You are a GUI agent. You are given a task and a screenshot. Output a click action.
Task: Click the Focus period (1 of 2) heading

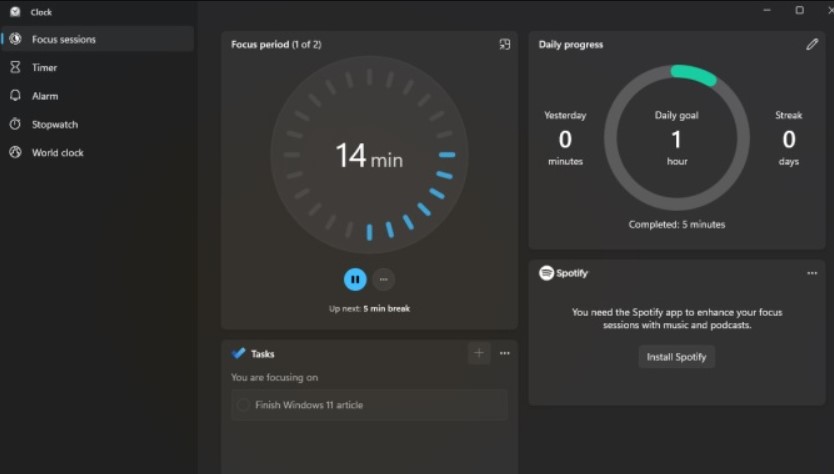[276, 44]
